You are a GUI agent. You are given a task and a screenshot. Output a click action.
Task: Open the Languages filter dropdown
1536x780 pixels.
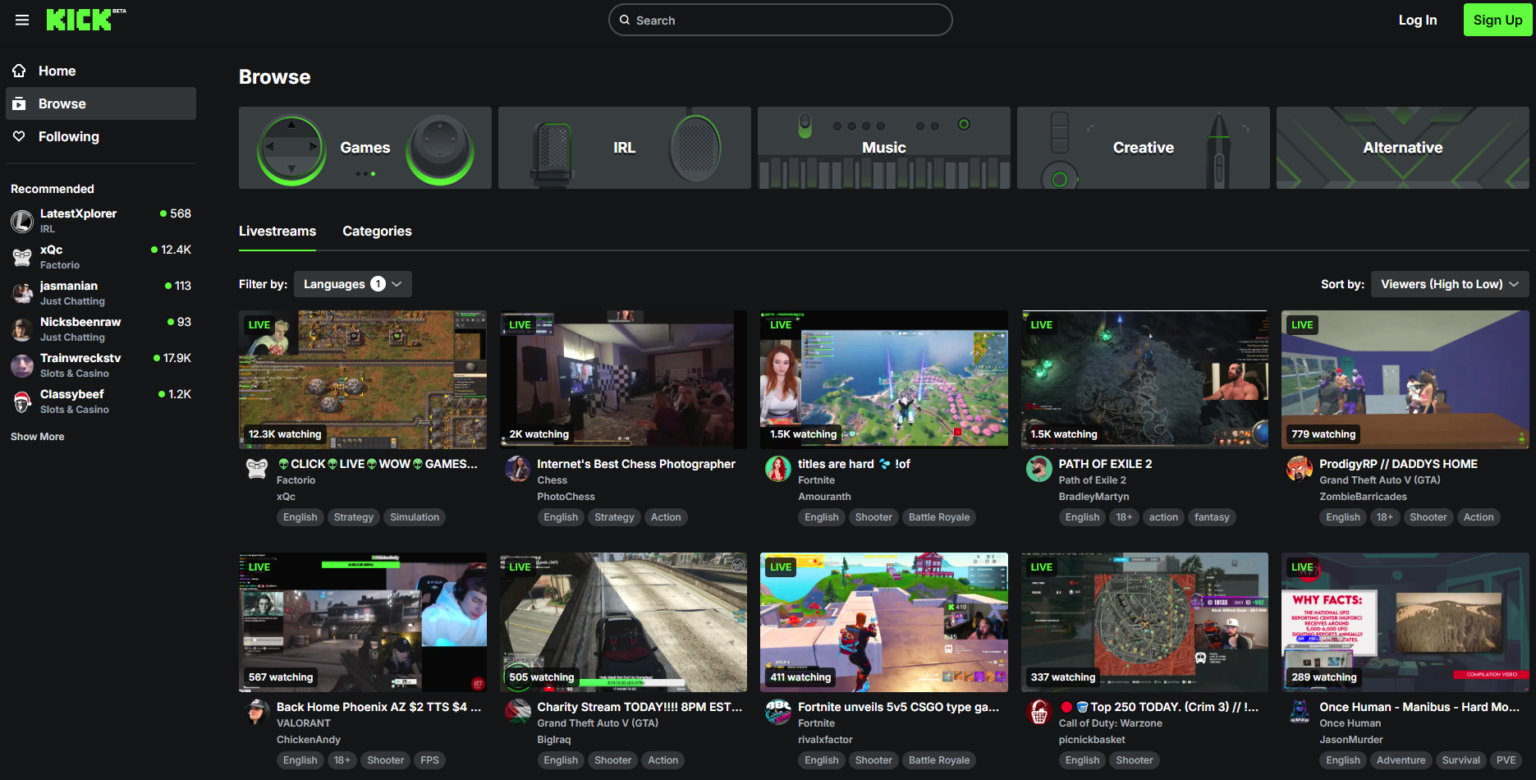(352, 284)
